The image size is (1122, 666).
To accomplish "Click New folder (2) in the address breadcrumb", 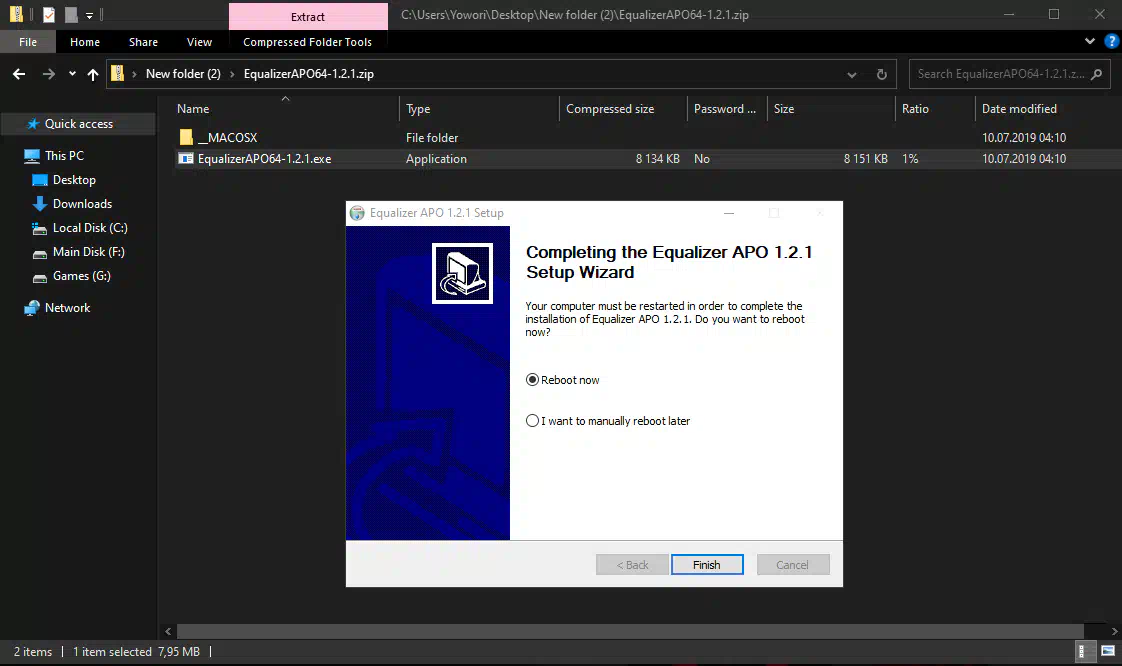I will [183, 74].
